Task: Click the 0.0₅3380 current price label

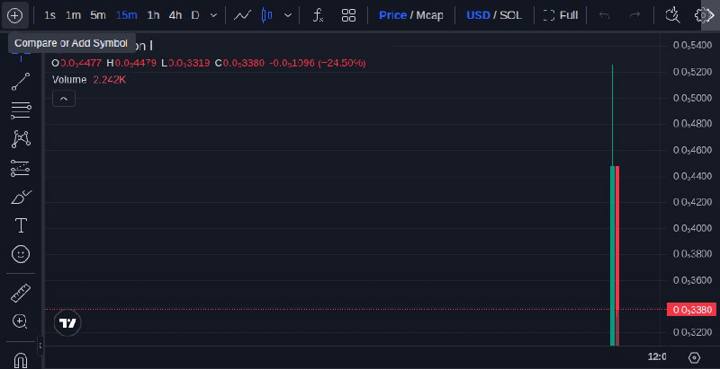Action: coord(692,310)
